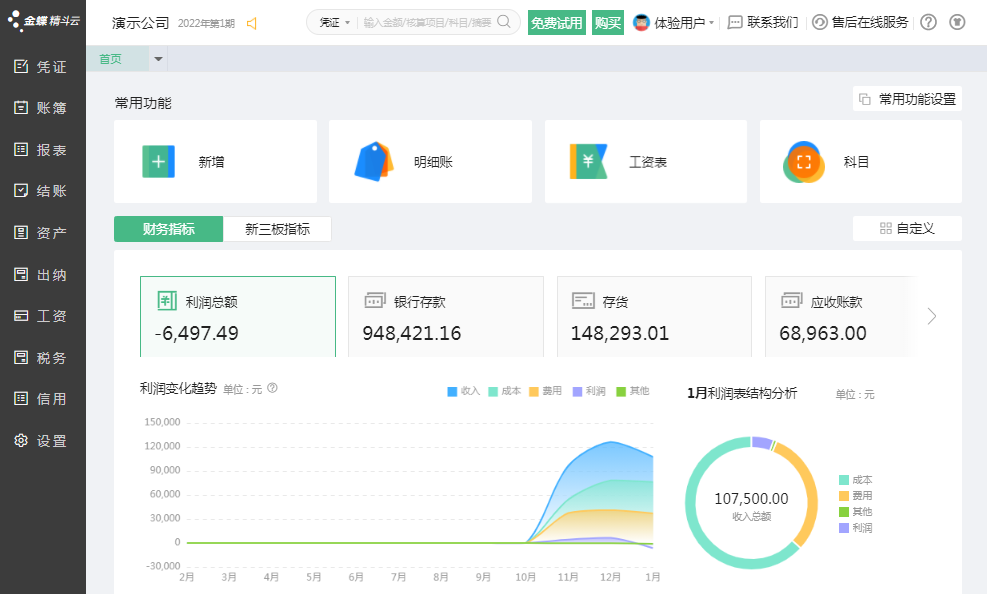Expand the 体验用户 account dropdown

coord(711,23)
